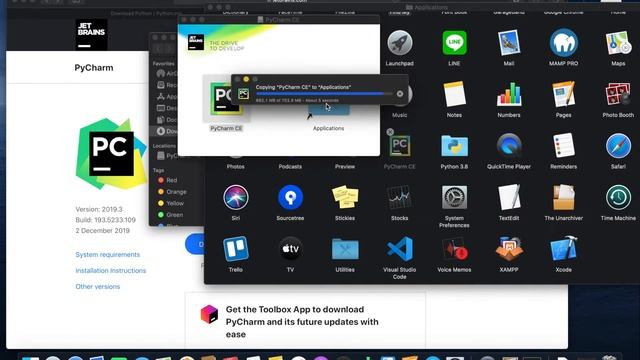
Task: Open the Launchpad app icon
Action: tap(400, 43)
